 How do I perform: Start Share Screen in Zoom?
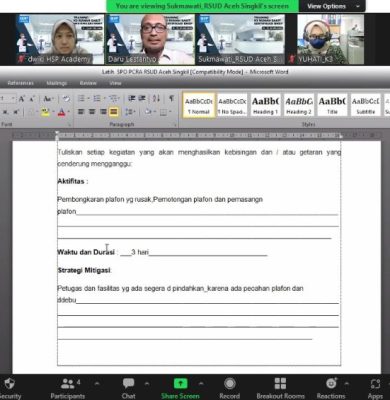[180, 388]
